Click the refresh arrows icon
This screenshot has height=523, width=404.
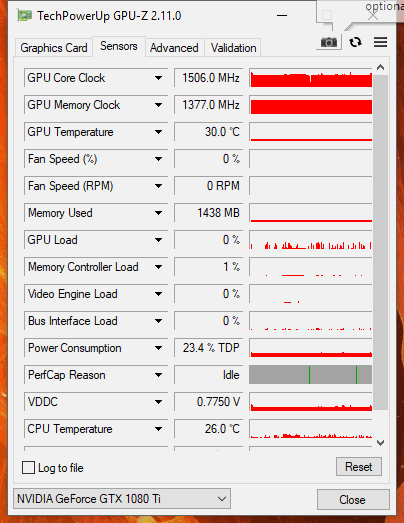click(x=355, y=42)
